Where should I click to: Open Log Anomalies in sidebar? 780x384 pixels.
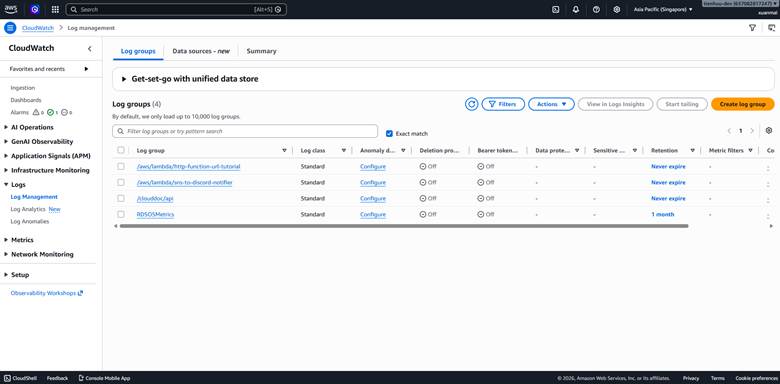(30, 221)
